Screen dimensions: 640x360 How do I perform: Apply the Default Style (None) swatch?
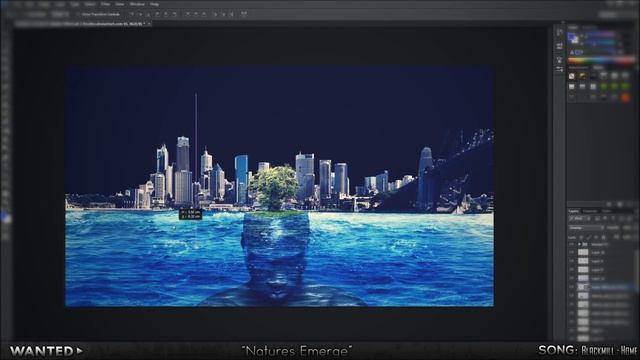point(572,76)
